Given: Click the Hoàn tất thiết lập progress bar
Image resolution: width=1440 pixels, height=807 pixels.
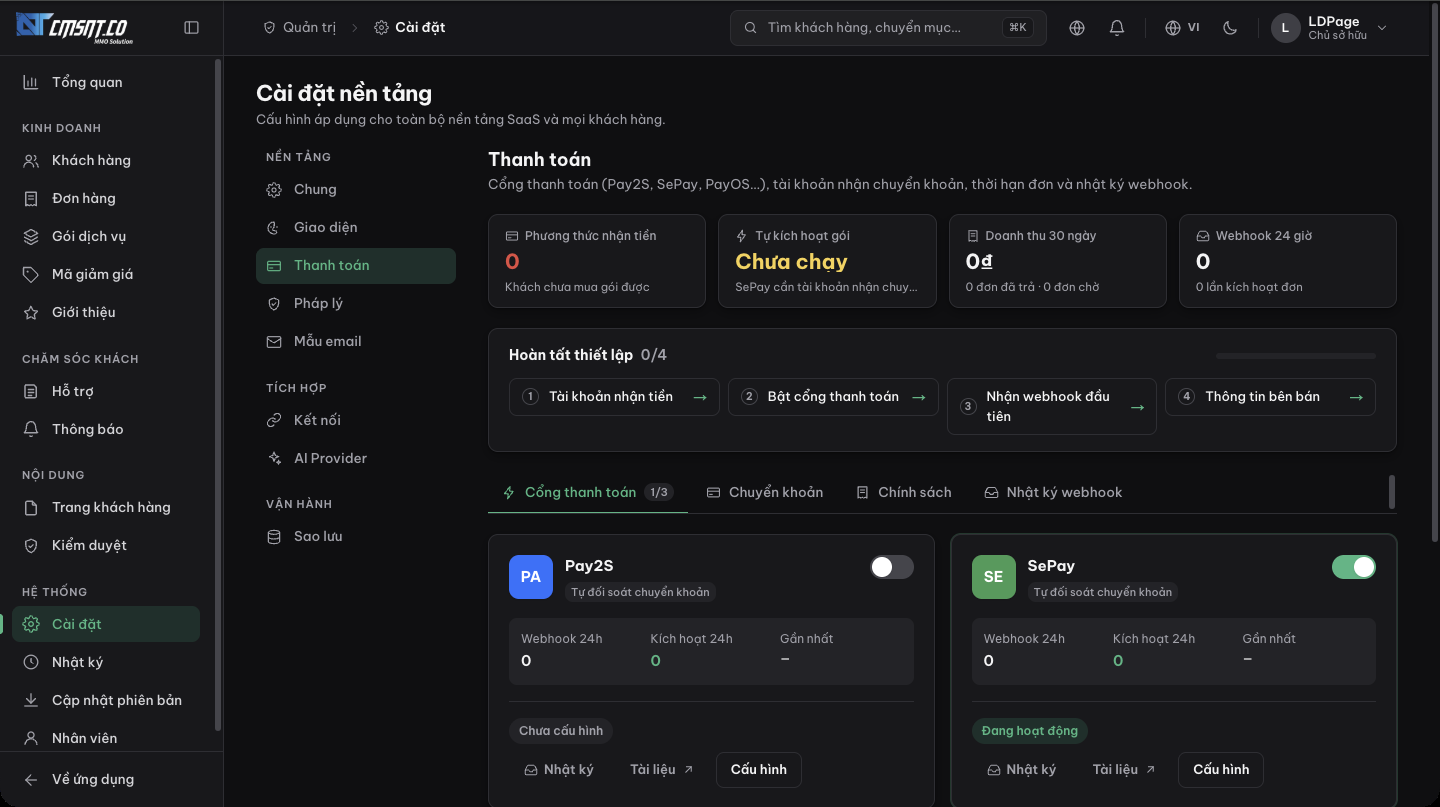Looking at the screenshot, I should [1296, 355].
